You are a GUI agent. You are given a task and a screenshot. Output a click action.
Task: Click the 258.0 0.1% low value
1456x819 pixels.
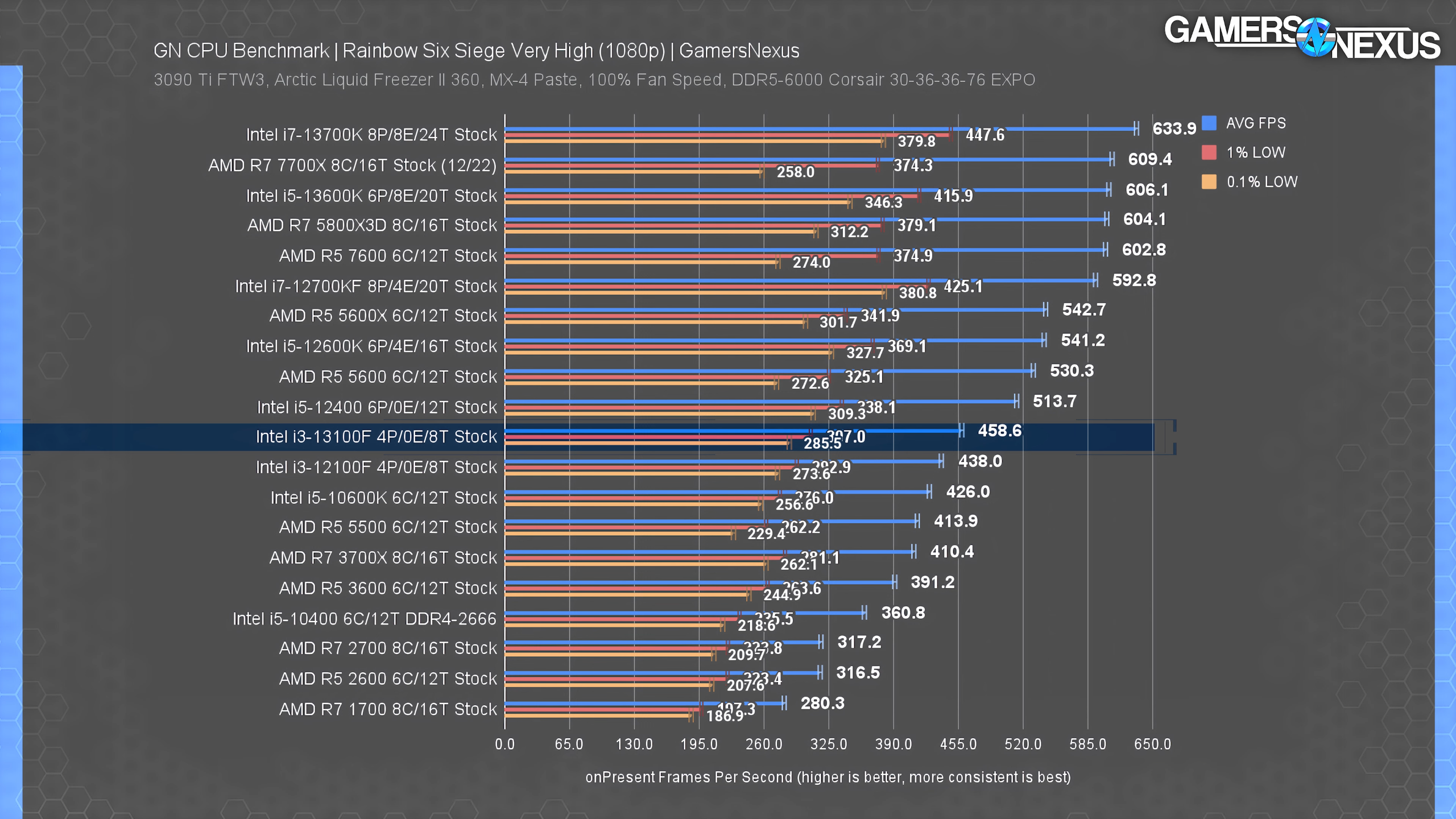point(796,172)
